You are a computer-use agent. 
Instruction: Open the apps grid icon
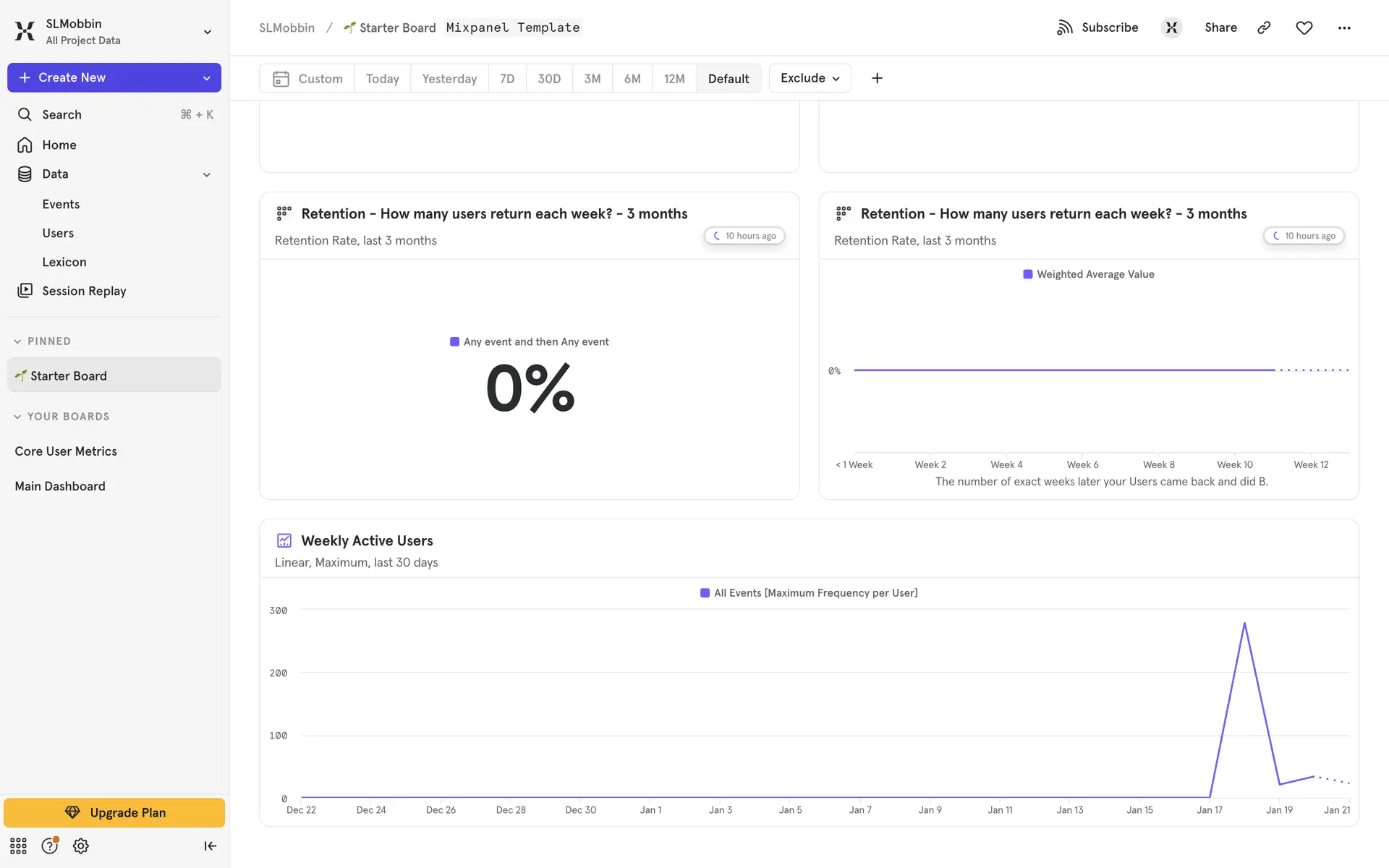(18, 846)
